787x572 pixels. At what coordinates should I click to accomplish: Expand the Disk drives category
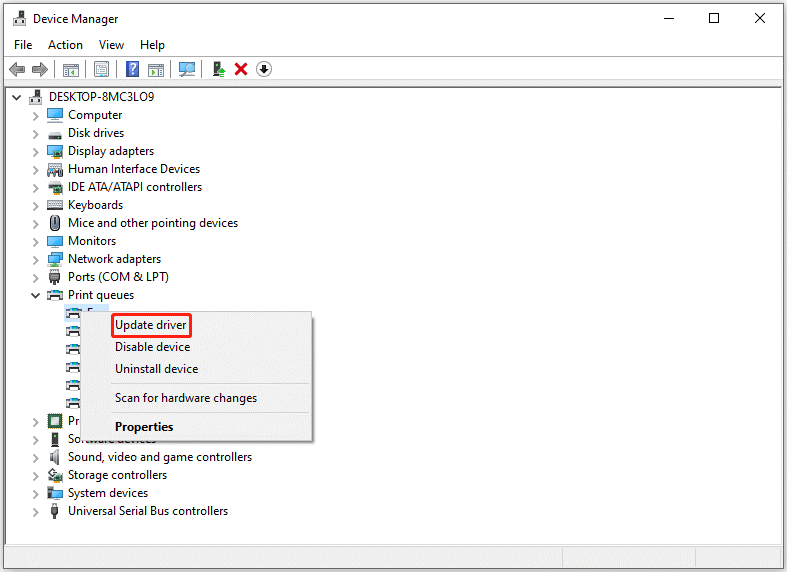pyautogui.click(x=35, y=134)
